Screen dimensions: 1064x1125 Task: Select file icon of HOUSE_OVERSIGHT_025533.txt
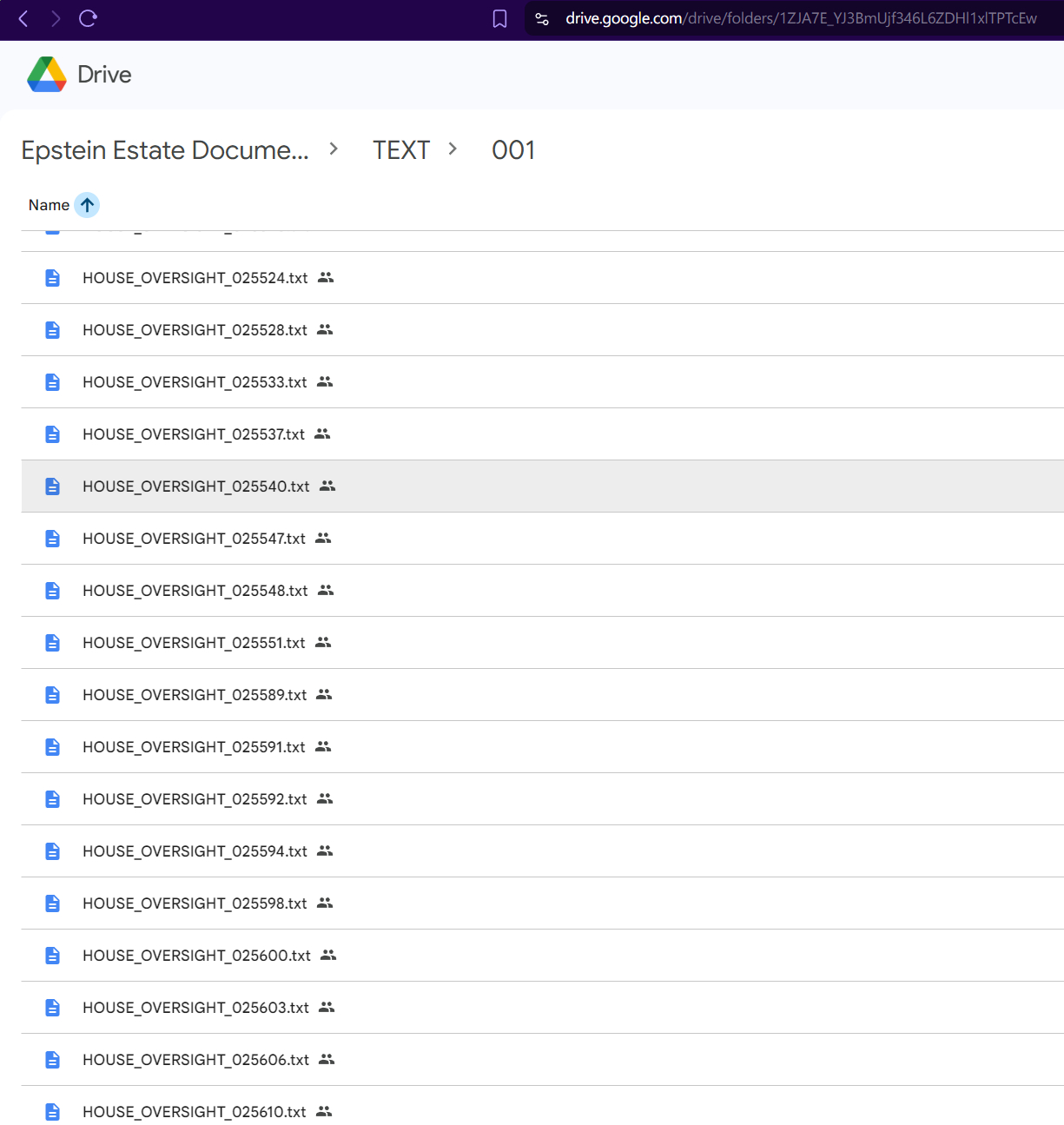53,382
